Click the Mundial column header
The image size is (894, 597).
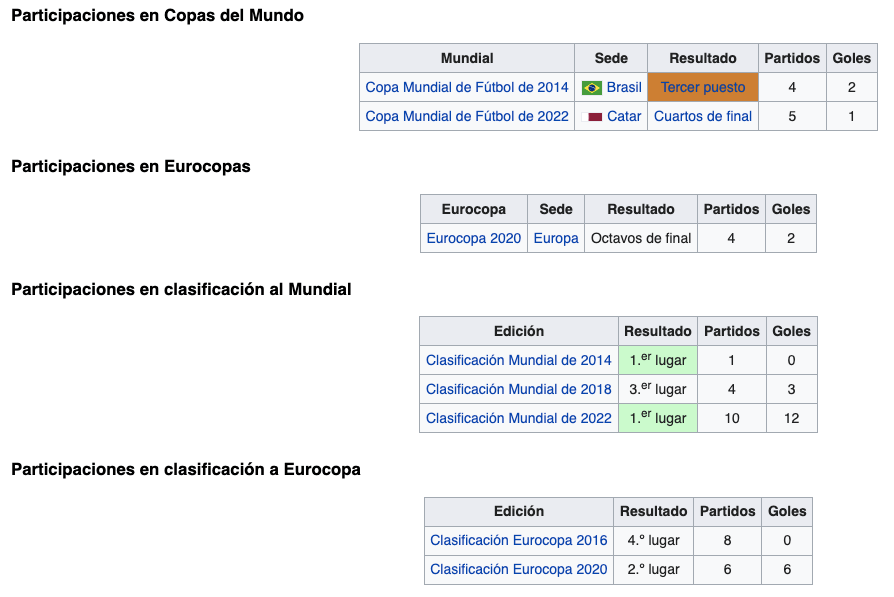coord(467,58)
